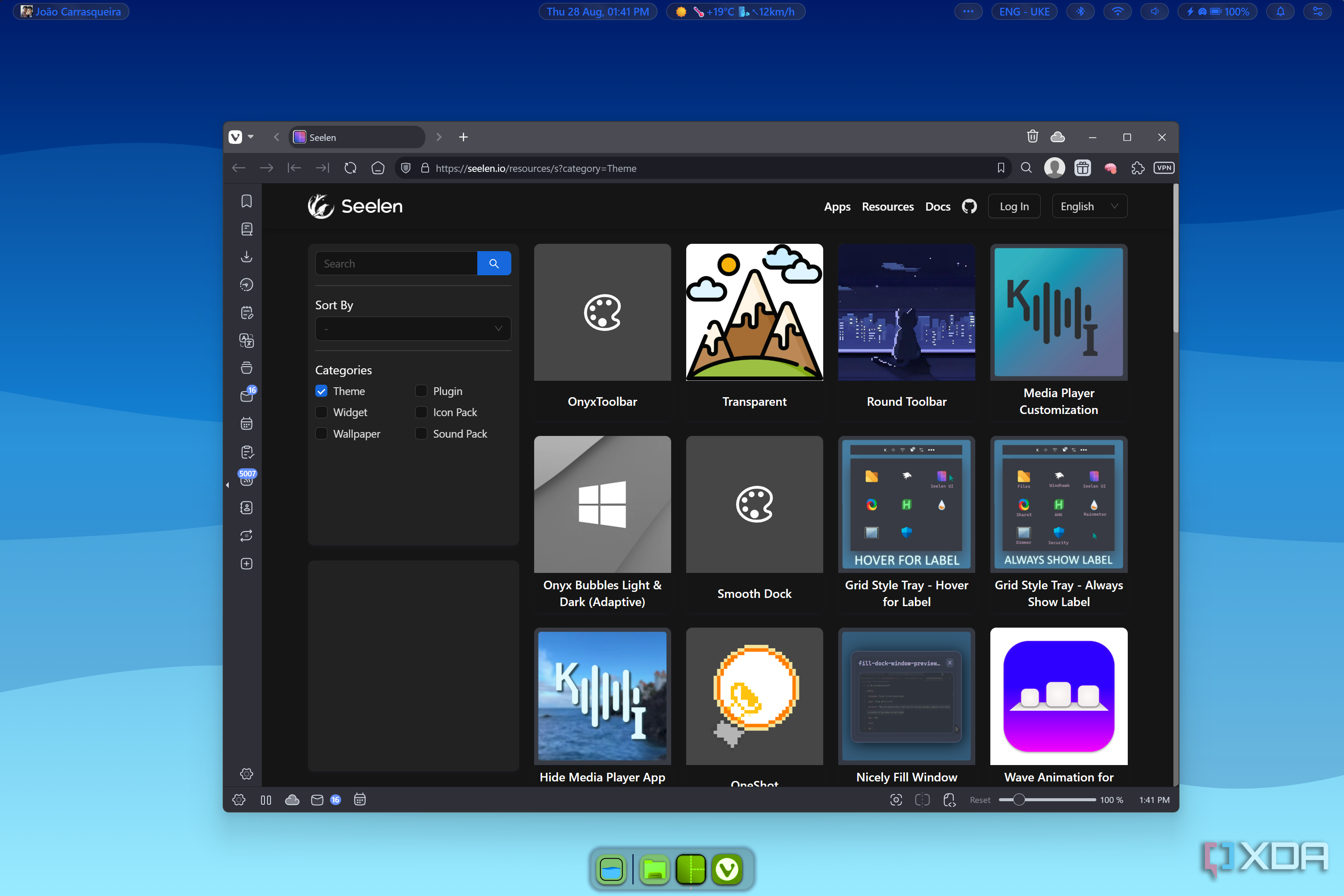Open the Docs nav item
The width and height of the screenshot is (1344, 896).
pos(938,206)
